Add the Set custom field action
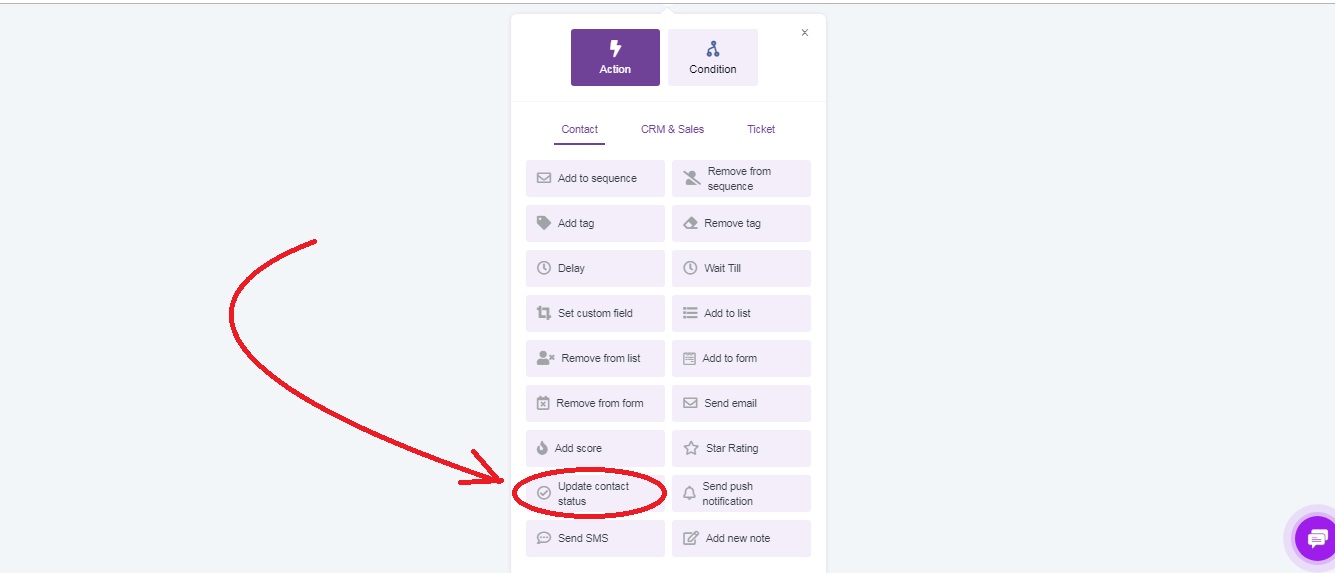 (x=595, y=313)
